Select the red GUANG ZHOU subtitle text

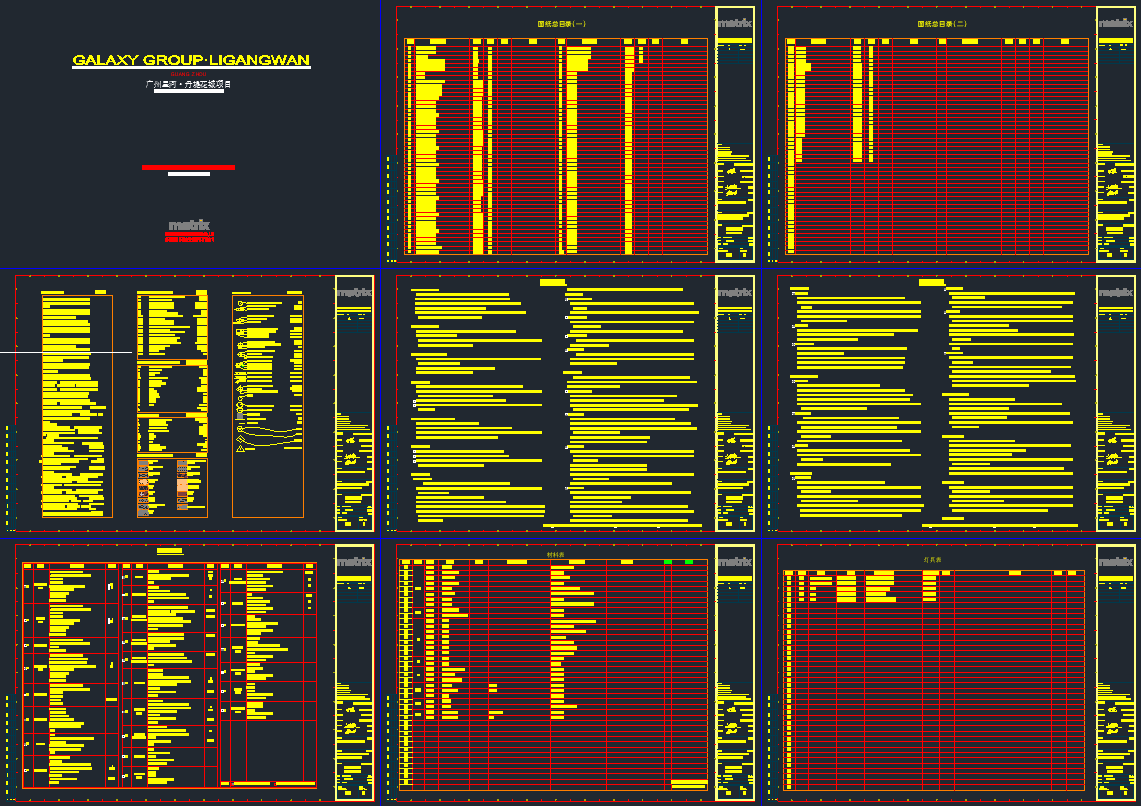pos(188,74)
